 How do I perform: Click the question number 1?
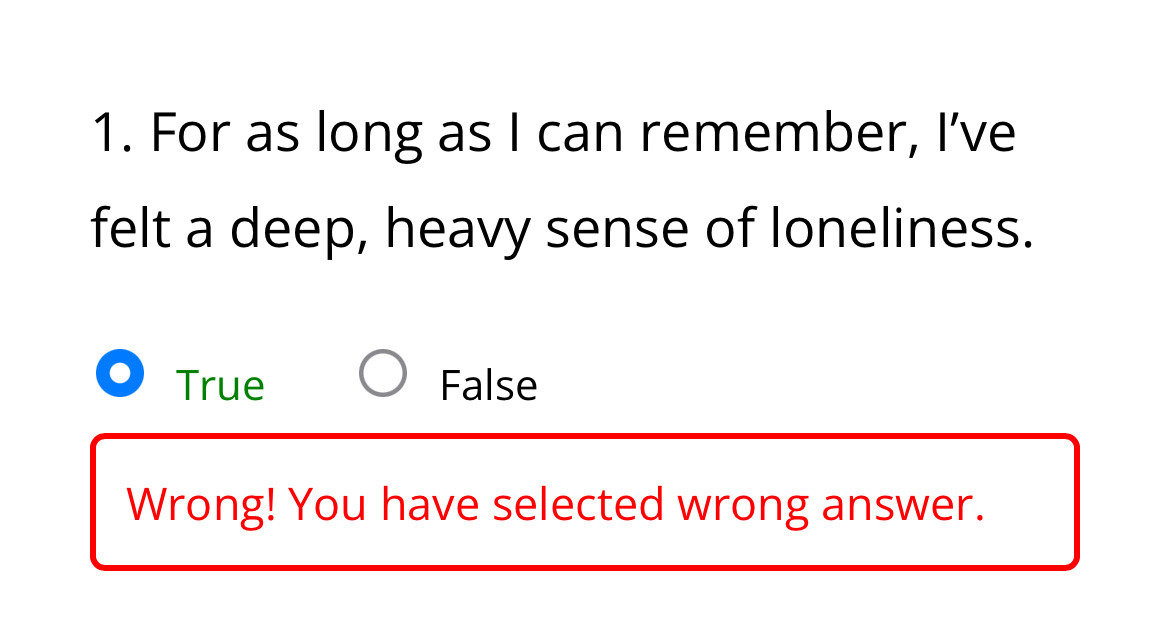pos(110,135)
